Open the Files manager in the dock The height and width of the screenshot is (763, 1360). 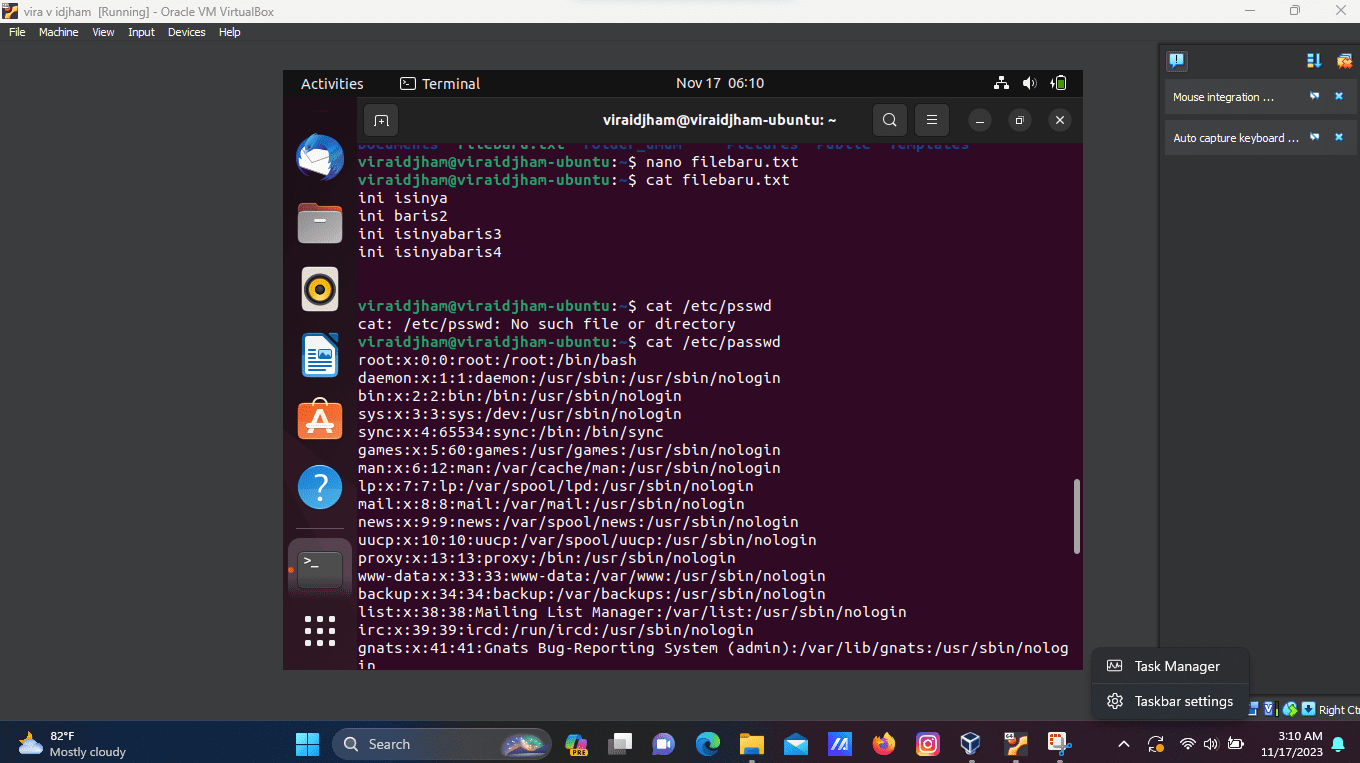(x=320, y=223)
